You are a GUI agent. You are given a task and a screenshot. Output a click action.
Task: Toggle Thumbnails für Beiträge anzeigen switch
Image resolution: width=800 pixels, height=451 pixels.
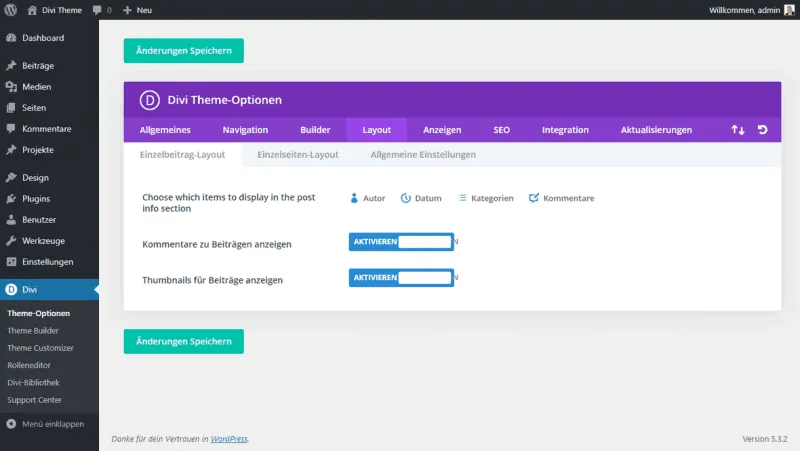click(402, 278)
